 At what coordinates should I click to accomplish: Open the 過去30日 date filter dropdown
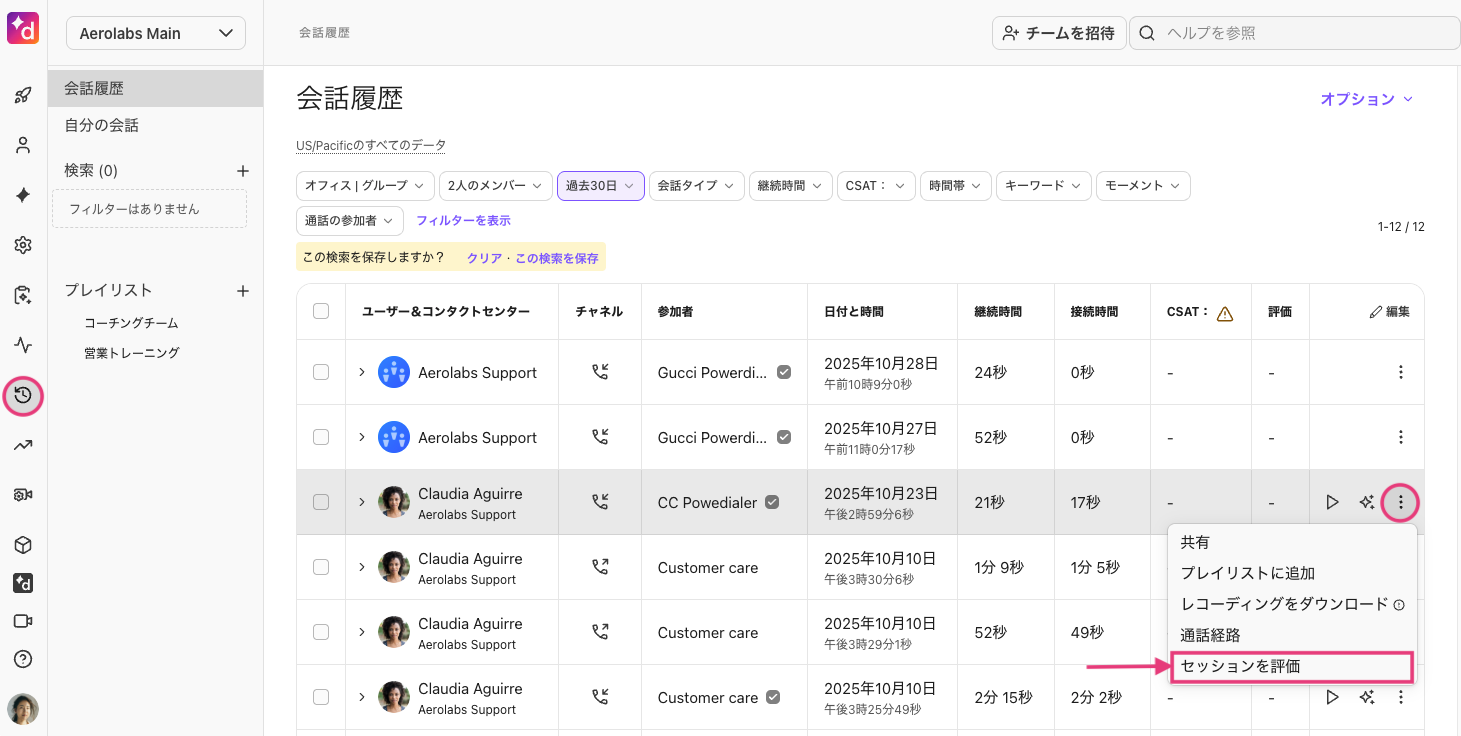600,186
